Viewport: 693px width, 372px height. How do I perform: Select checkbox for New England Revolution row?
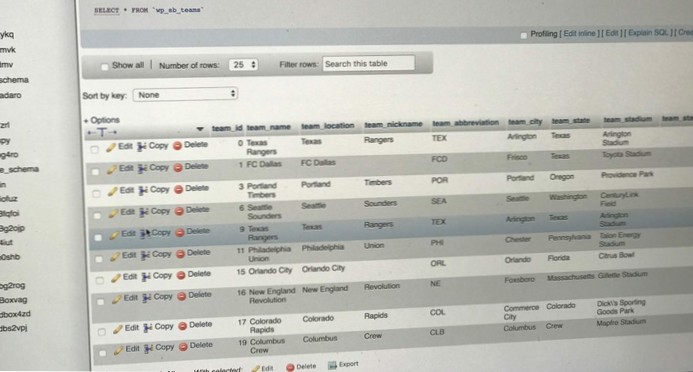coord(101,302)
